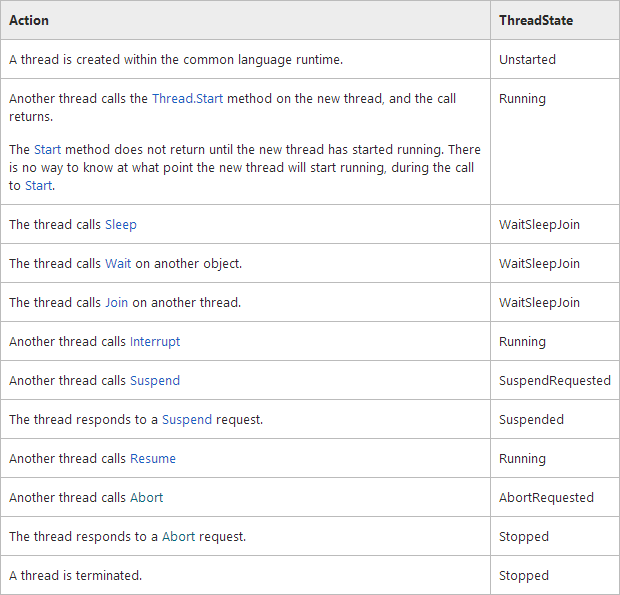Click the final Start link after "call to"
This screenshot has height=595, width=620.
[39, 186]
